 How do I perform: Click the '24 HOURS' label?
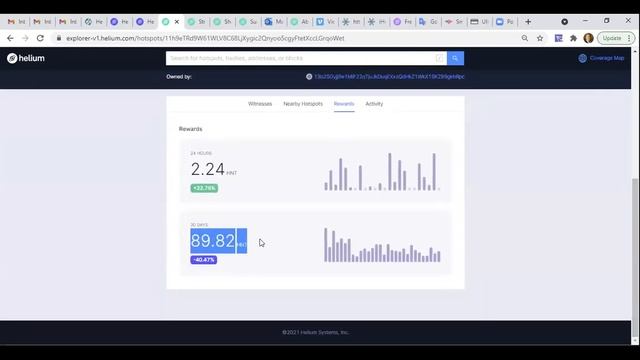tap(201, 153)
